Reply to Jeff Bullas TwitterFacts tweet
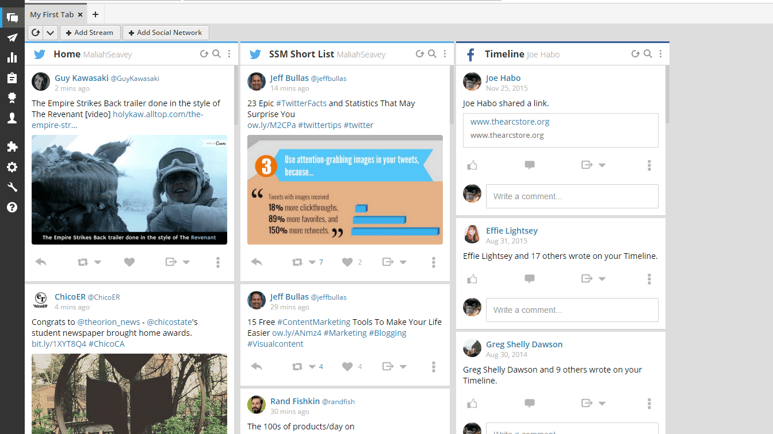 point(256,262)
